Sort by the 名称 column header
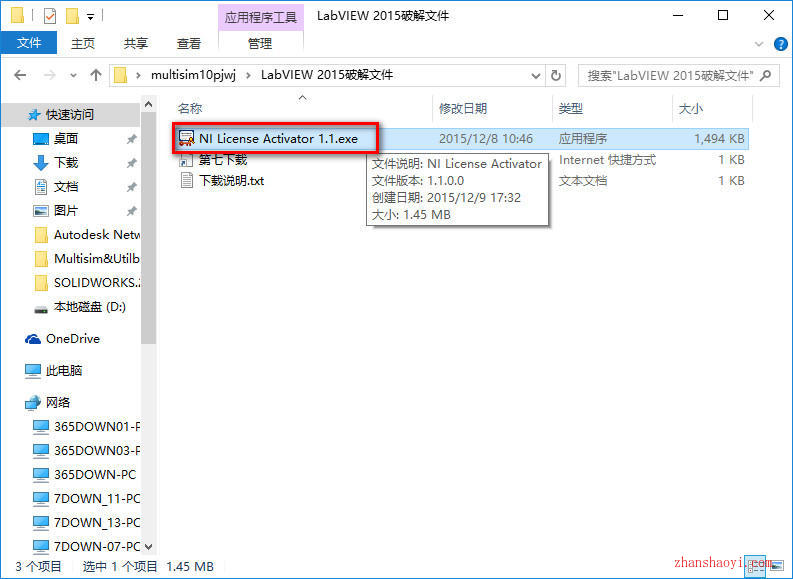The width and height of the screenshot is (793, 579). tap(190, 108)
